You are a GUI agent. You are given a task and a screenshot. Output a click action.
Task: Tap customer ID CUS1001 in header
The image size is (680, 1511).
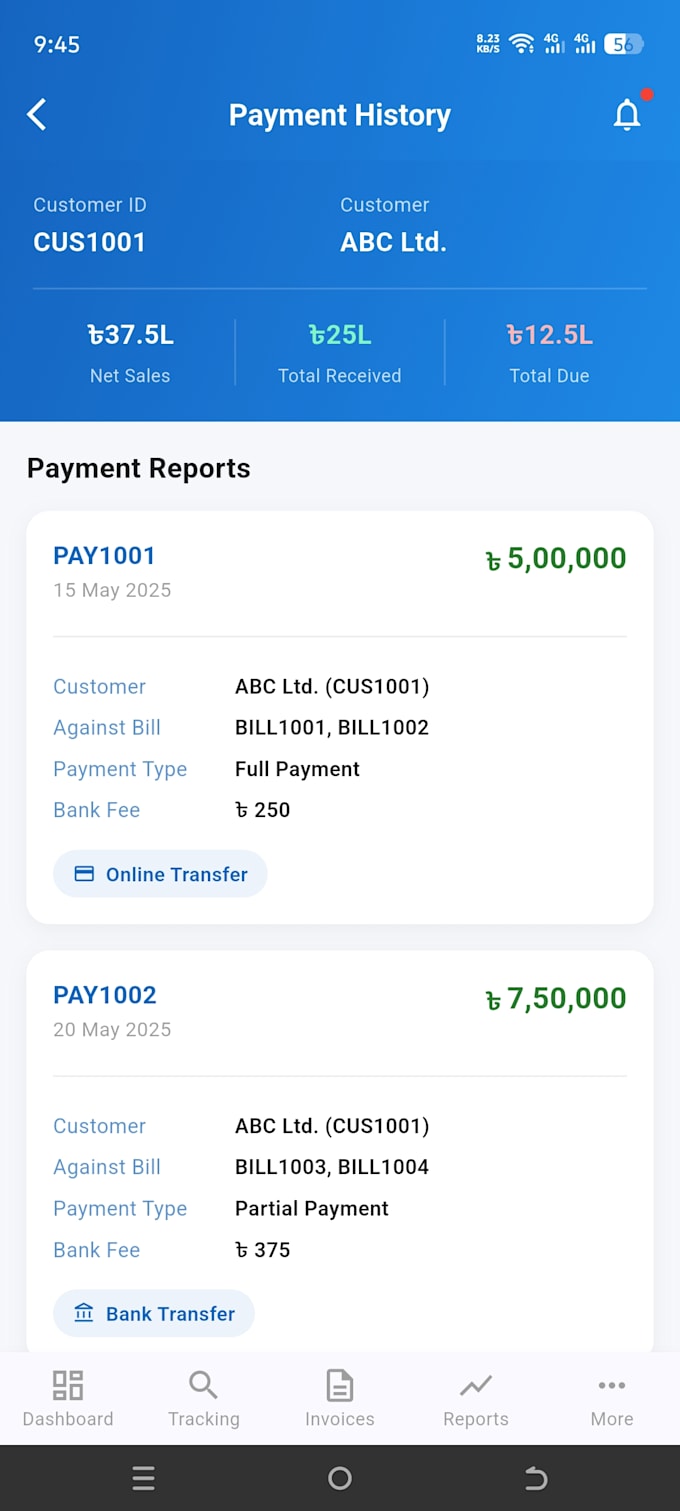coord(89,242)
